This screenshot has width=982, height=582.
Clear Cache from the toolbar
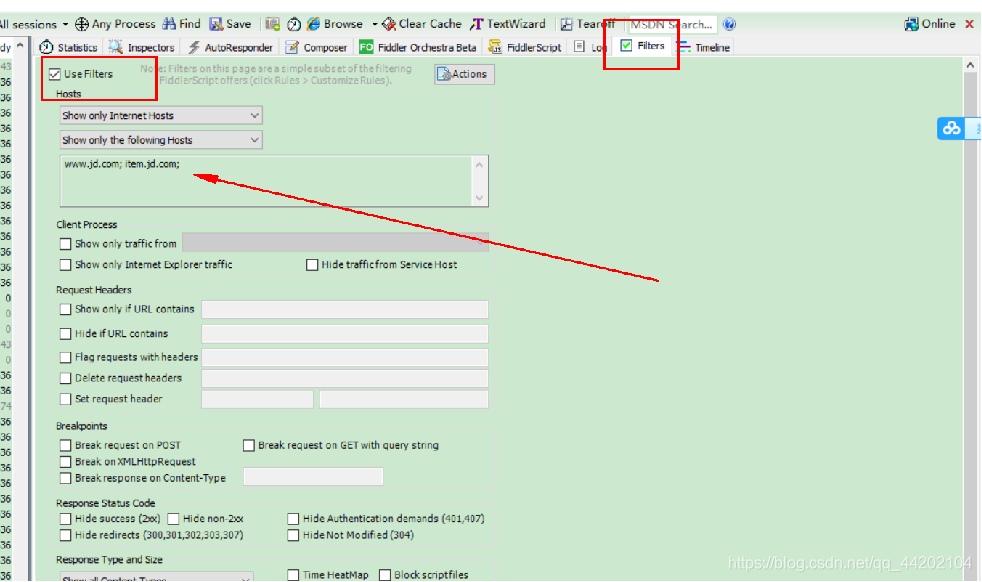point(421,24)
